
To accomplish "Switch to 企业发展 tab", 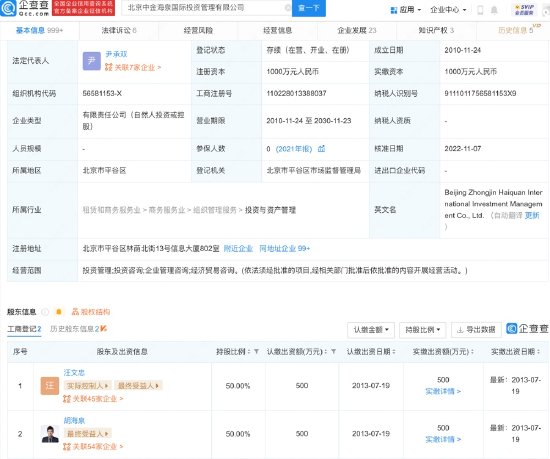I will pos(357,31).
